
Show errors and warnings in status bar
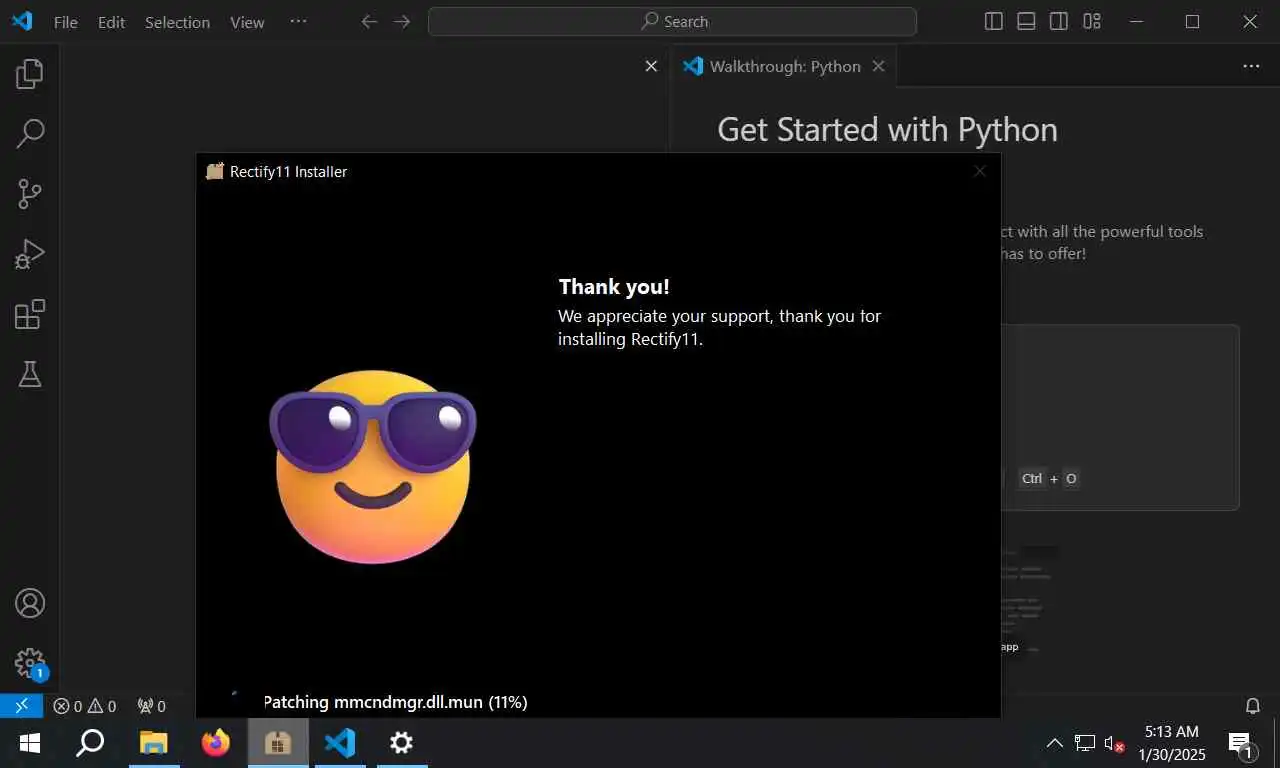point(85,706)
